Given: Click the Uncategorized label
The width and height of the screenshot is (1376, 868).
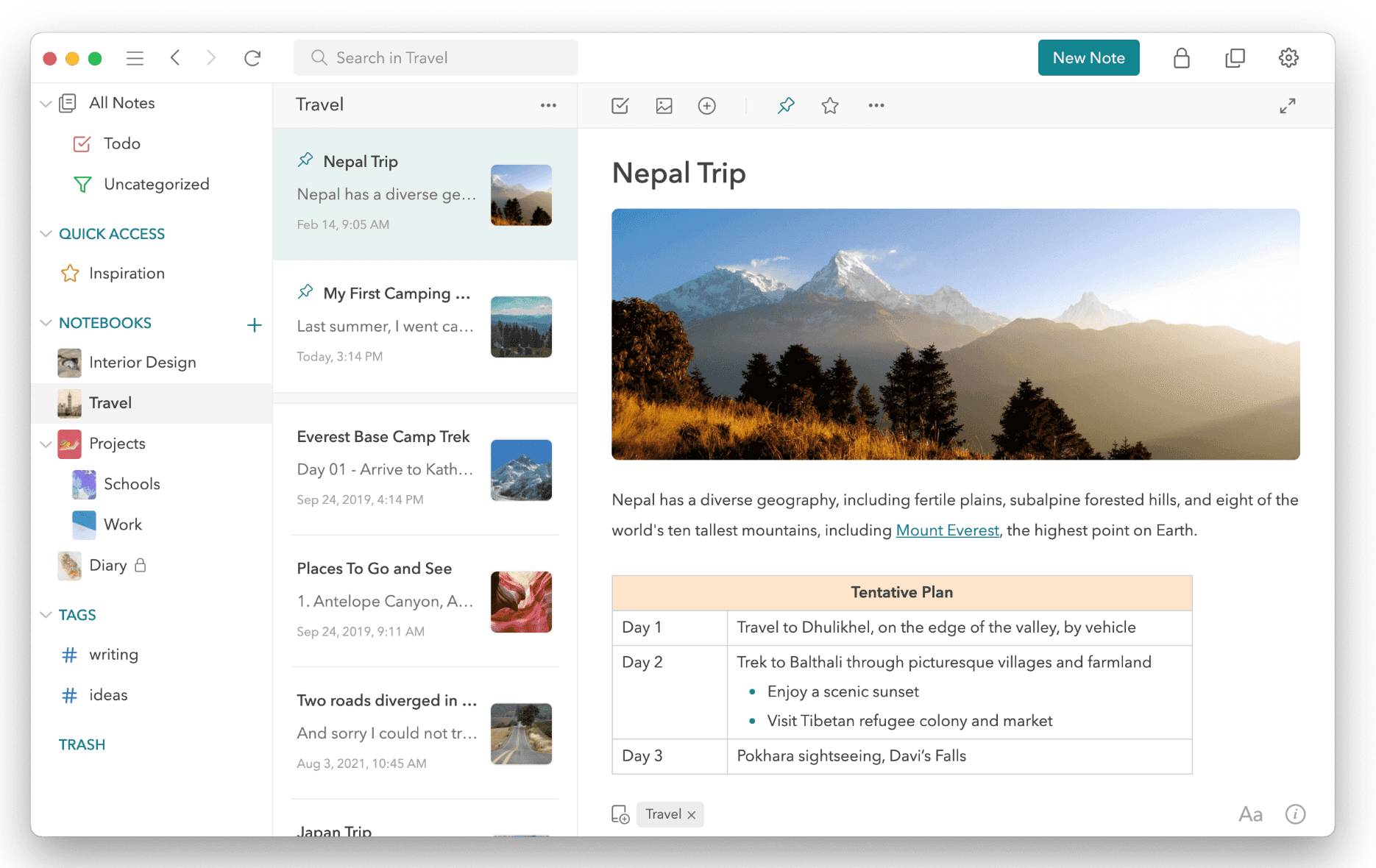Looking at the screenshot, I should [x=156, y=184].
